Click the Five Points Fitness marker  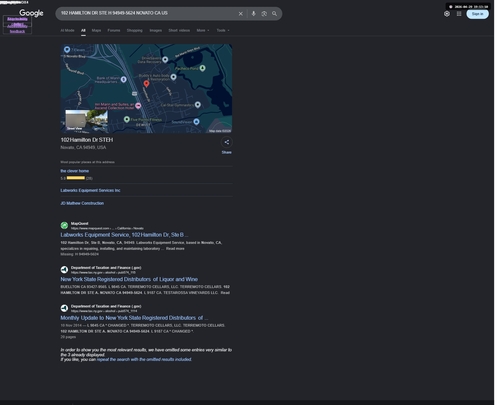tap(127, 119)
